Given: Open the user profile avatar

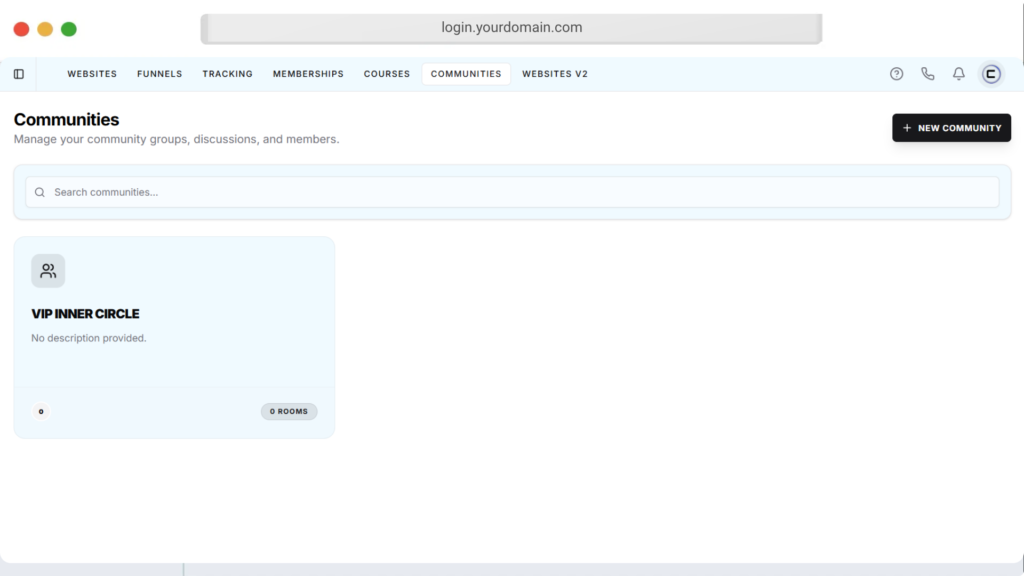Looking at the screenshot, I should 991,74.
